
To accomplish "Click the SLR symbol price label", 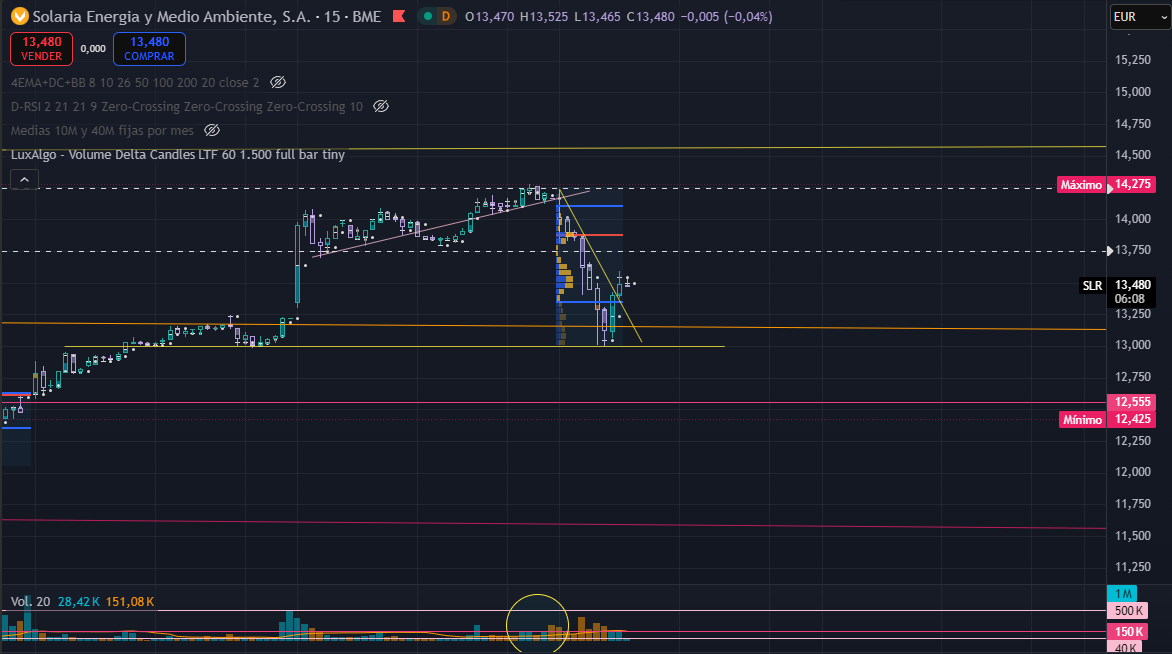I will pos(1092,286).
